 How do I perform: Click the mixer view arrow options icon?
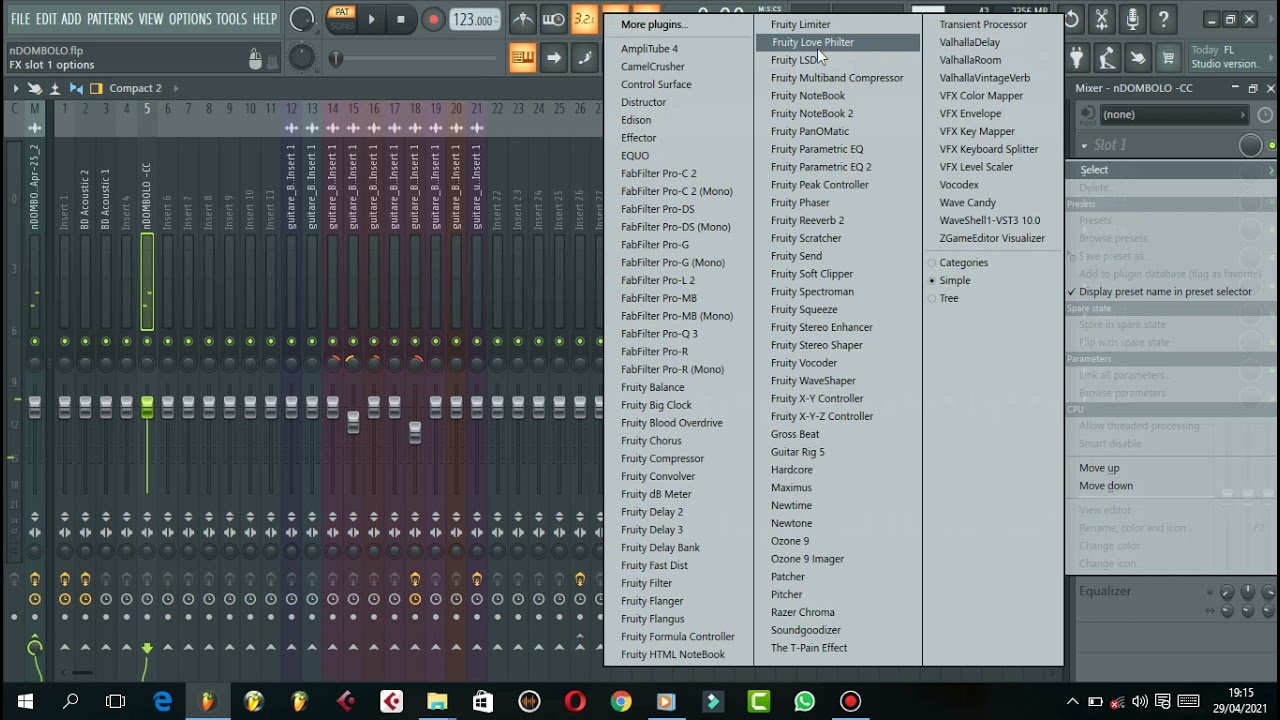point(15,88)
